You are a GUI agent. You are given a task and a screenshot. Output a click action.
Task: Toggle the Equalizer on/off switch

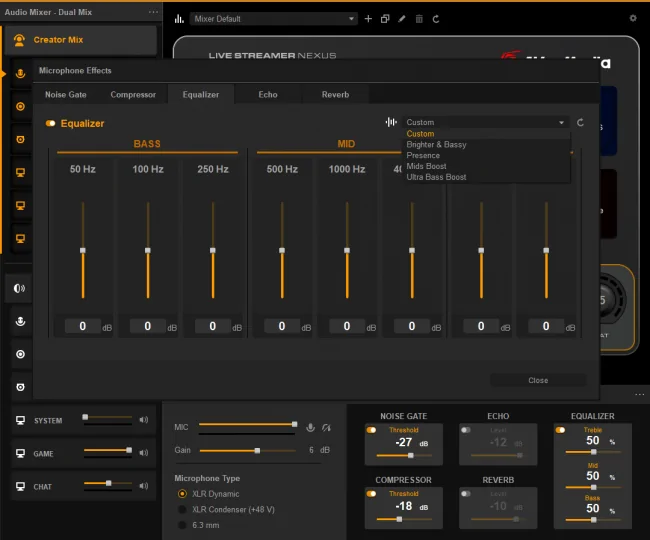pyautogui.click(x=51, y=123)
